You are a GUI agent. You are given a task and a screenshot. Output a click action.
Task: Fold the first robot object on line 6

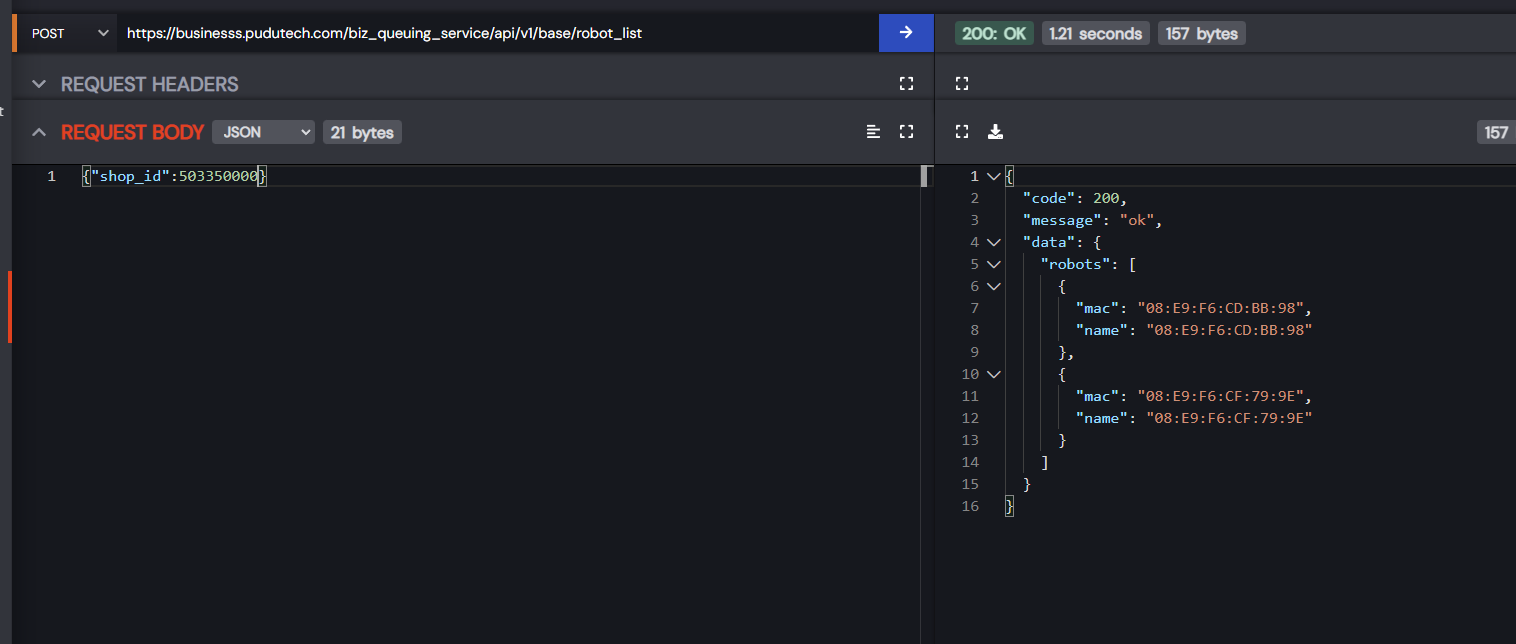click(x=993, y=286)
